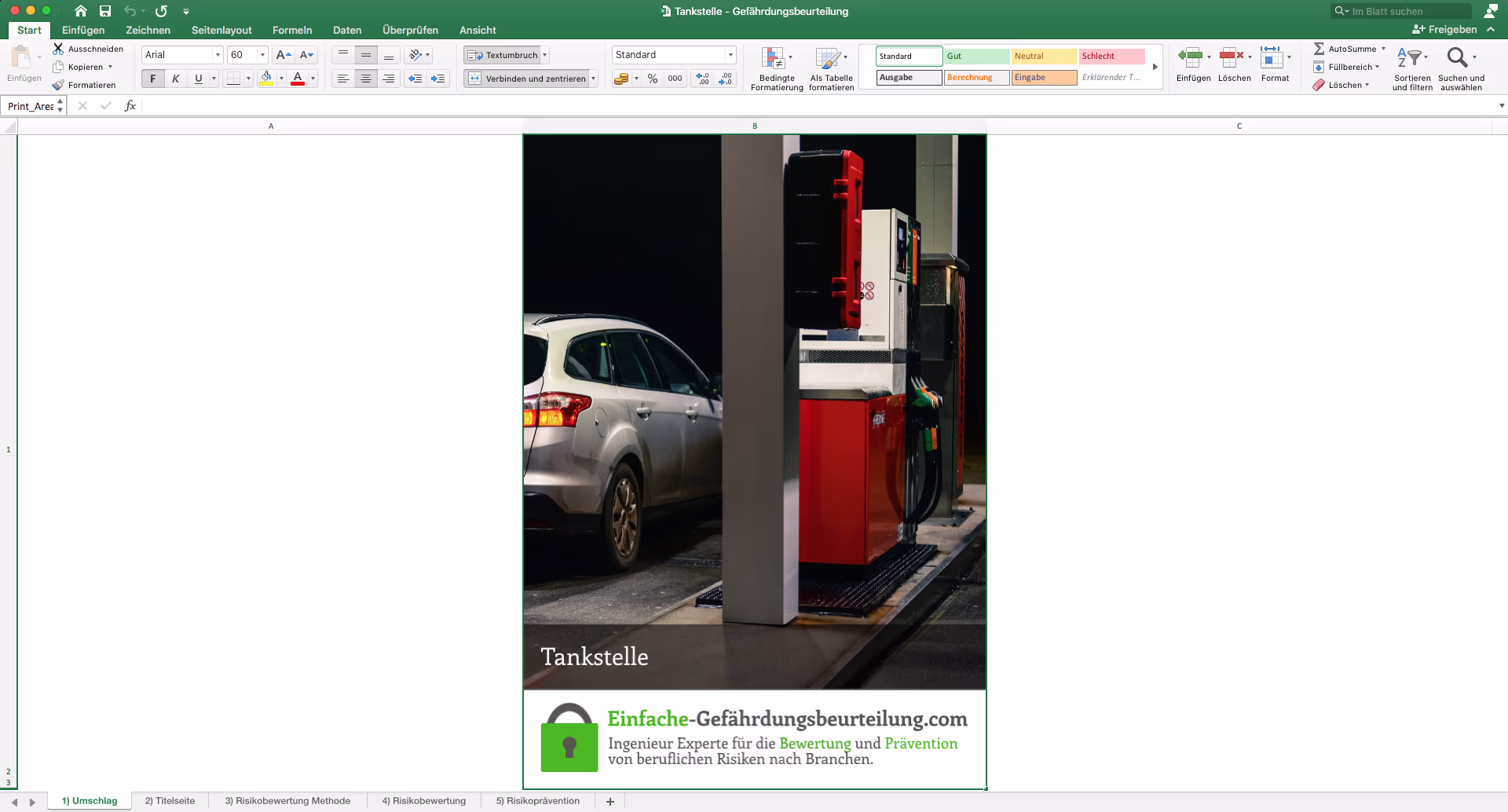This screenshot has height=812, width=1508.
Task: Click the Freigeben share button
Action: point(1444,29)
